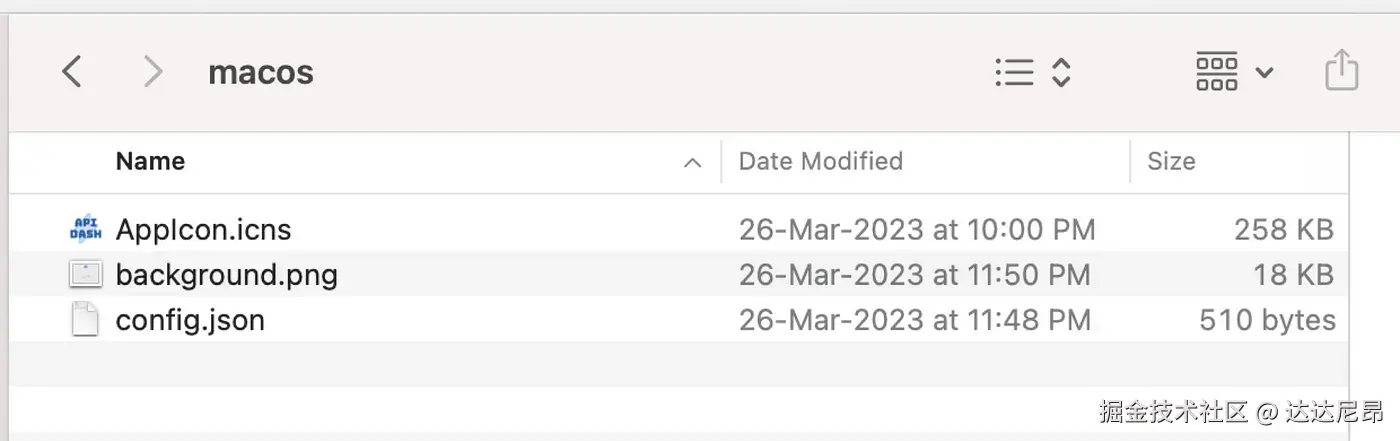Click the back navigation arrow
Image resolution: width=1400 pixels, height=441 pixels.
[71, 72]
